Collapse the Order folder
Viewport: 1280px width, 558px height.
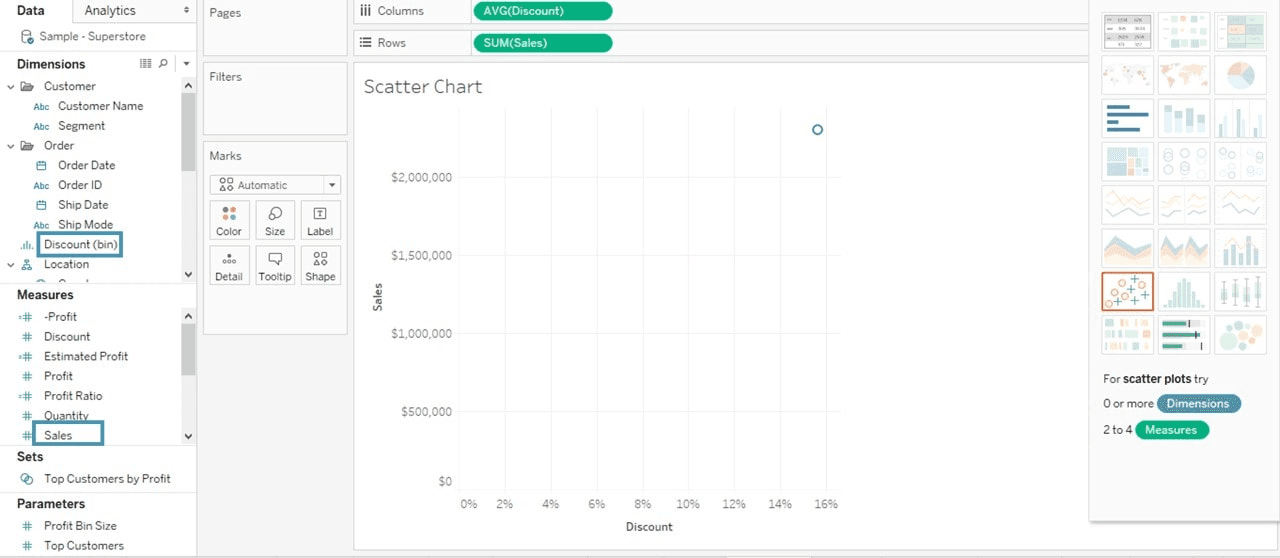click(x=11, y=146)
